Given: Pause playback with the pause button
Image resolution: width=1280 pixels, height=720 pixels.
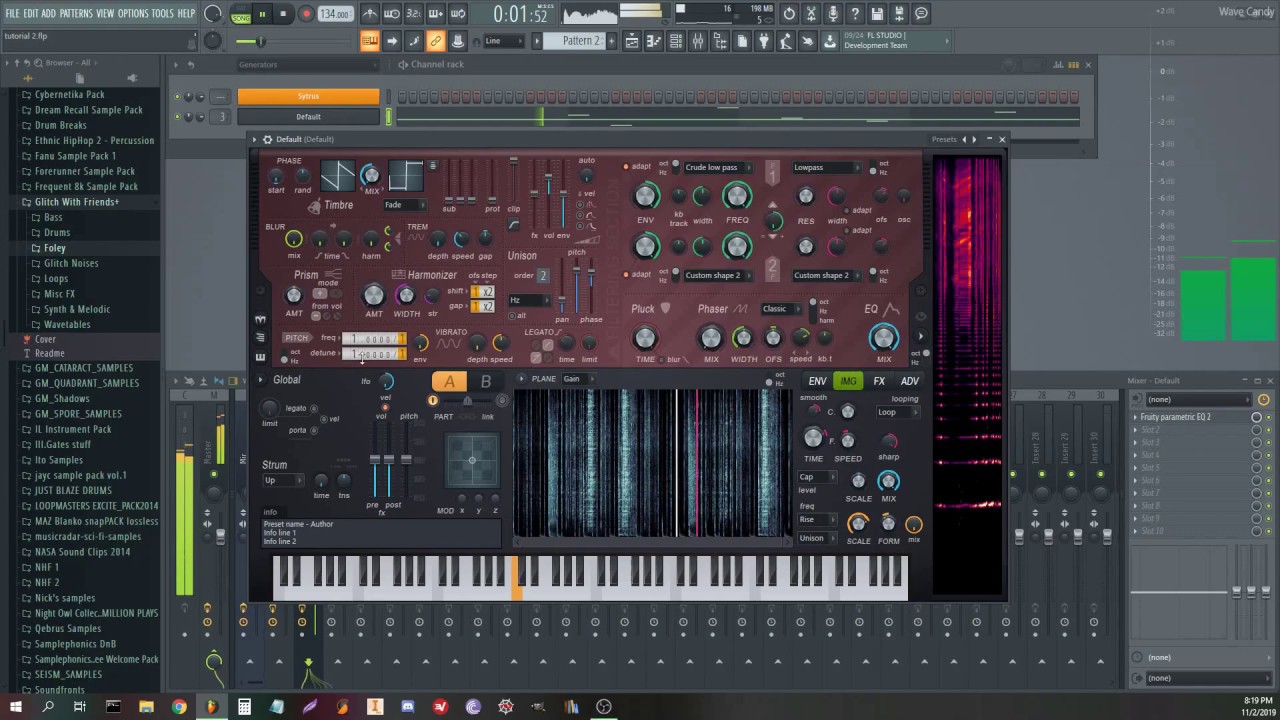Looking at the screenshot, I should 262,14.
